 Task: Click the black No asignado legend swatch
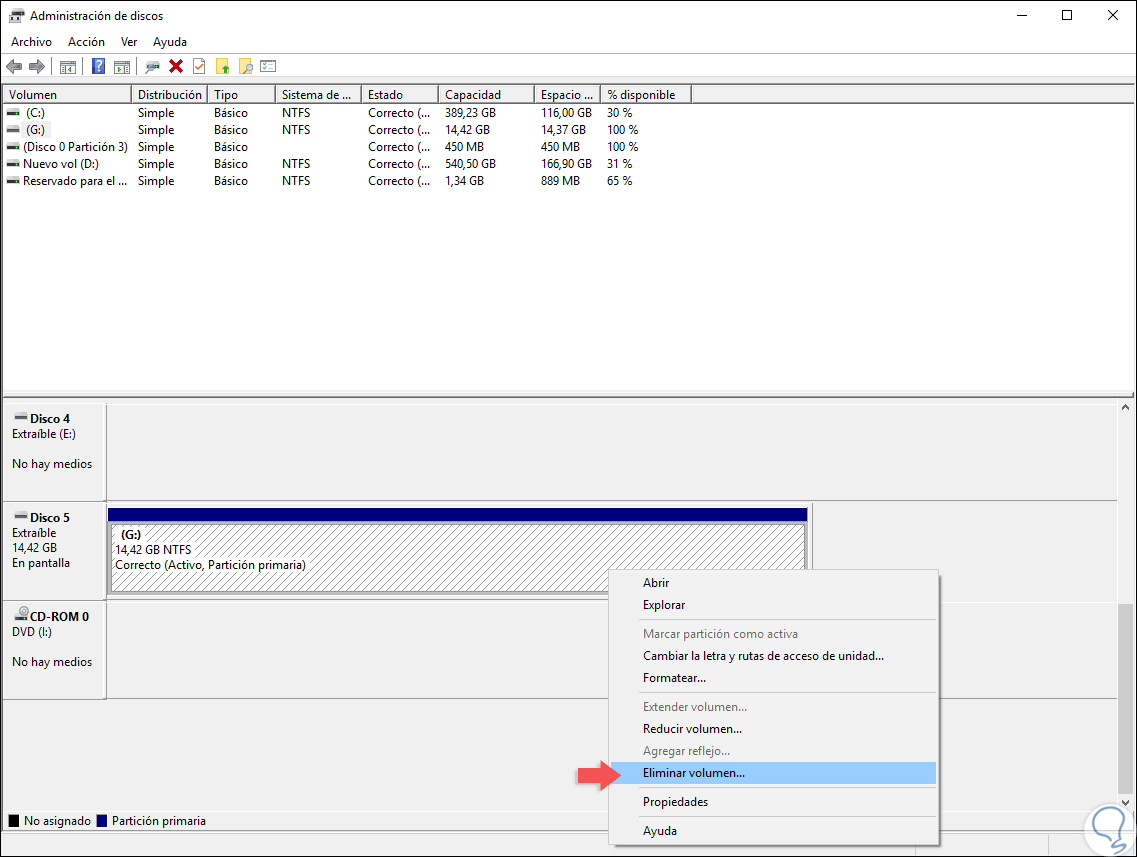coord(14,821)
